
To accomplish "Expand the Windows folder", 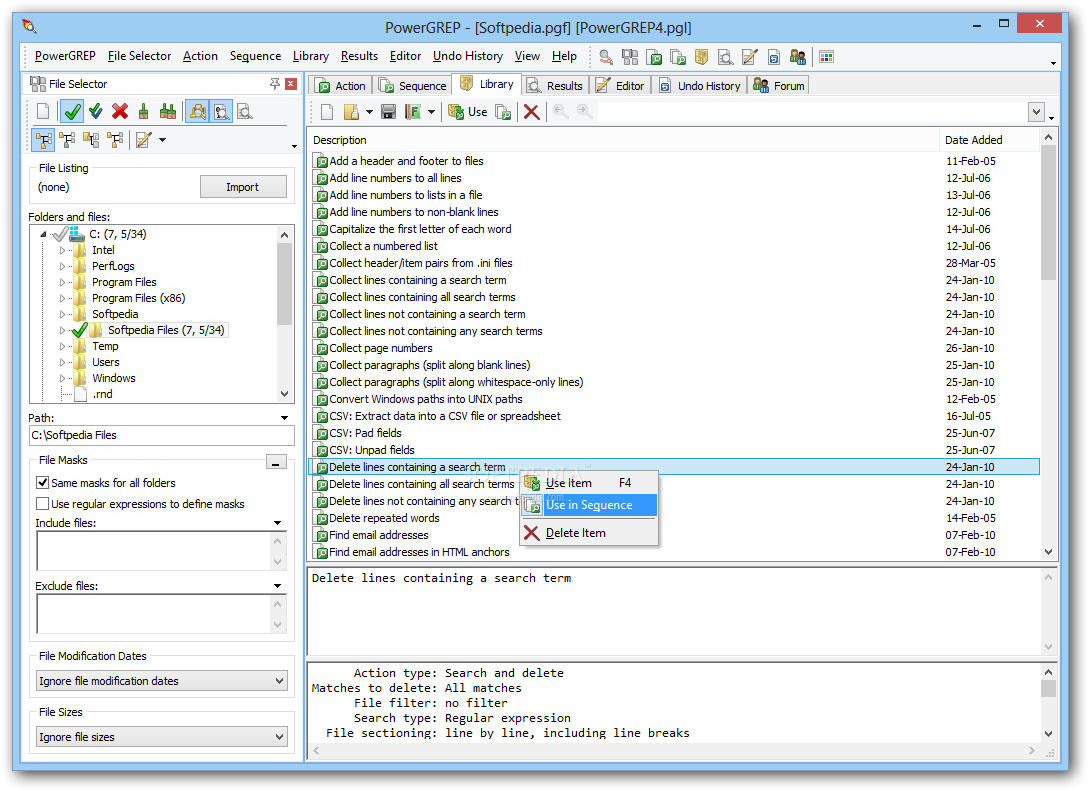I will click(x=62, y=378).
